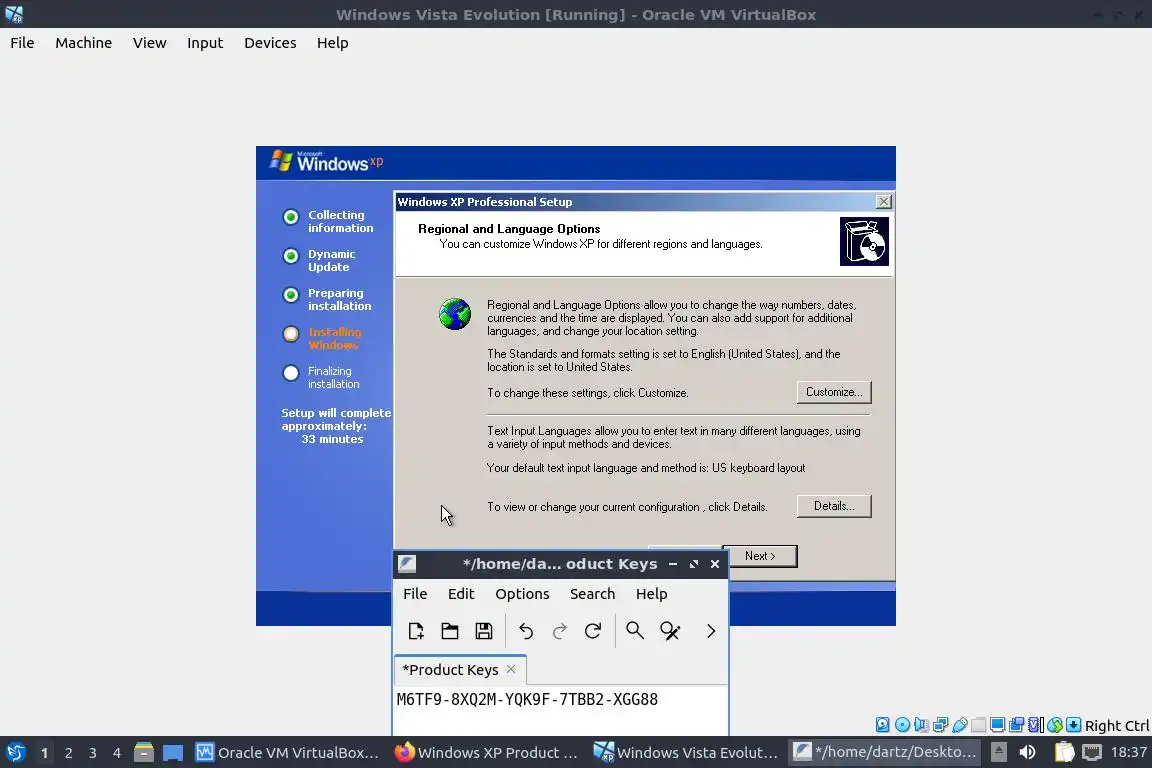Switch to Oracle VM VirtualBox taskbar entry

[287, 753]
